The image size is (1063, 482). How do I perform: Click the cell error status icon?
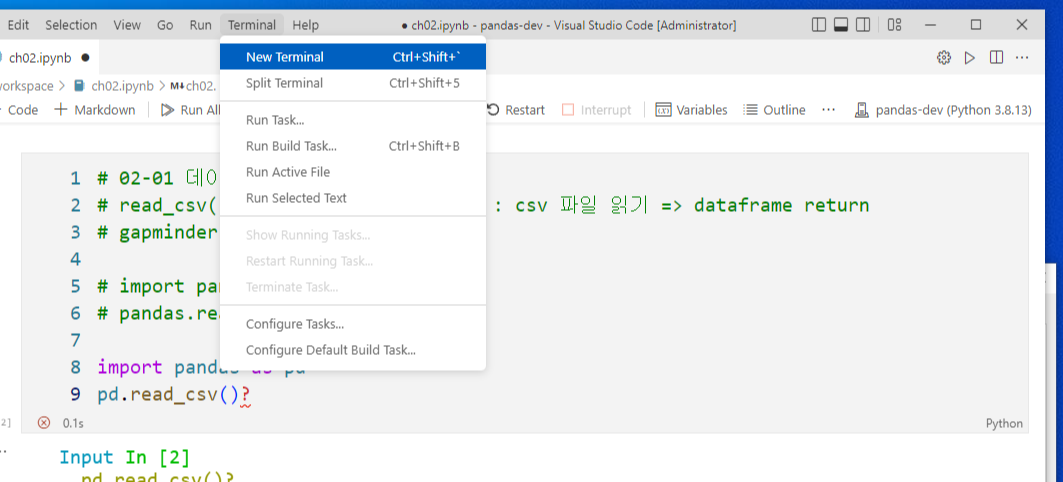[x=44, y=423]
